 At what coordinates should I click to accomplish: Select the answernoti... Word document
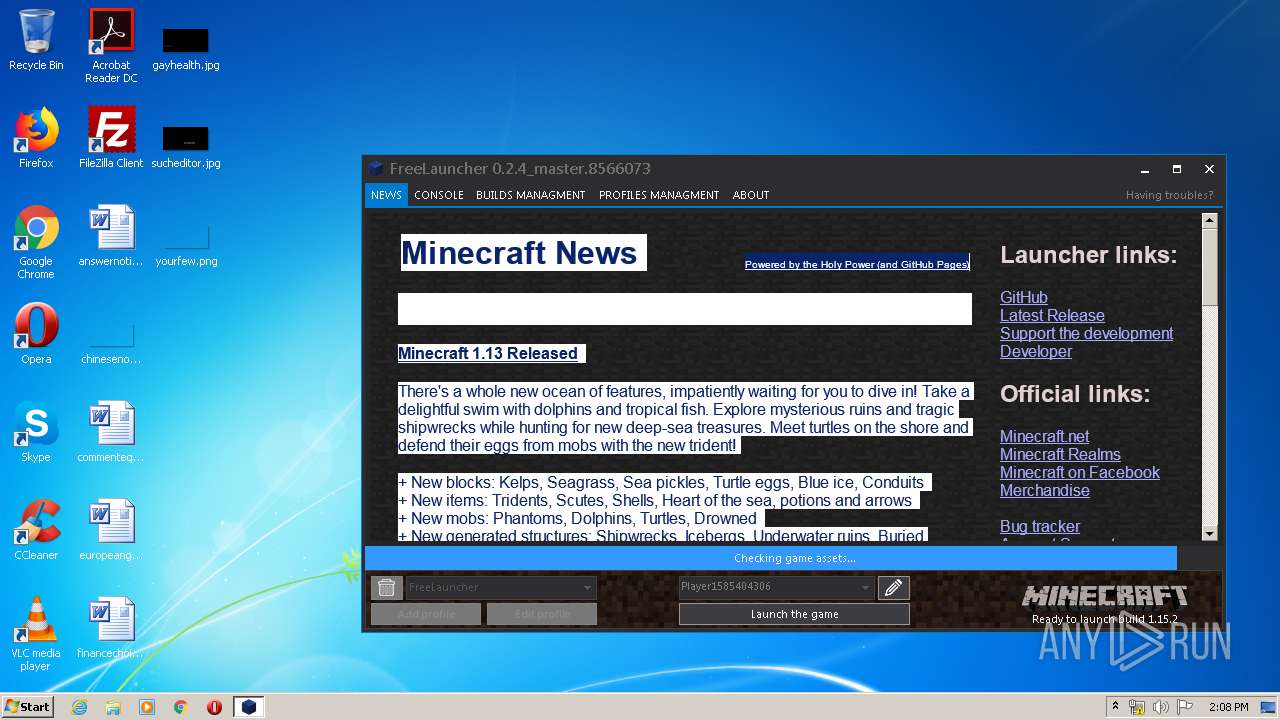pos(111,236)
